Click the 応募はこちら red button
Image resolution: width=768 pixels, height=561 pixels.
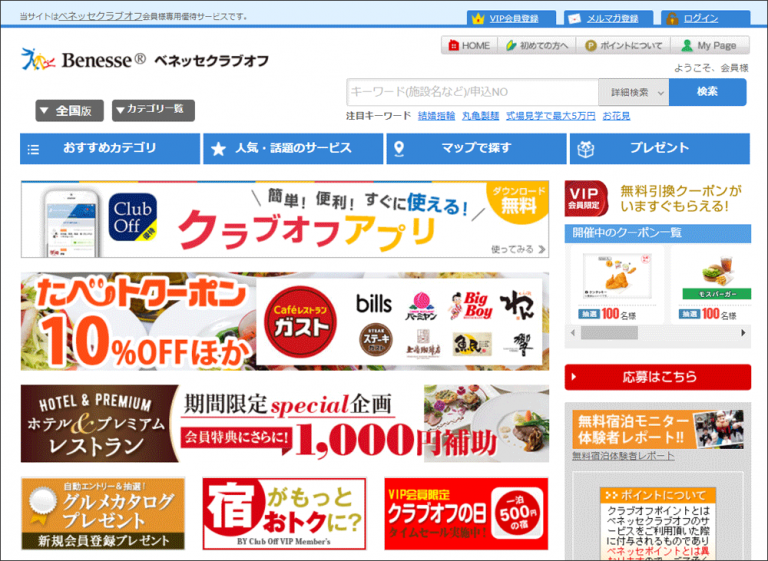click(x=657, y=377)
